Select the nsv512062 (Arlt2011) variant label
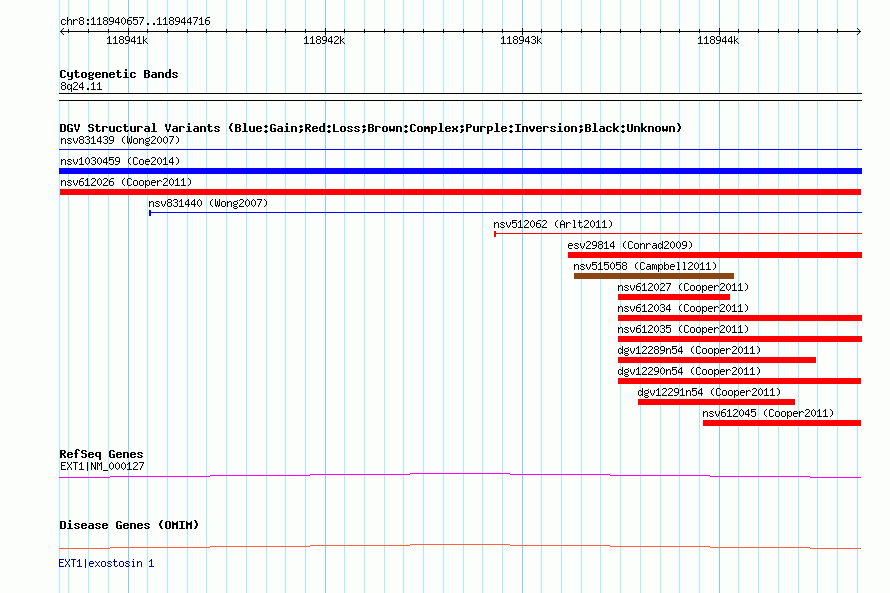The width and height of the screenshot is (890, 593). [x=553, y=225]
